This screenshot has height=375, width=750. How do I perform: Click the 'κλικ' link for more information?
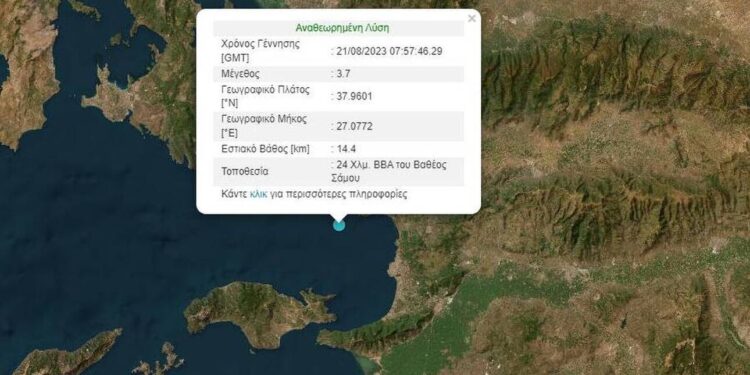[x=258, y=195]
